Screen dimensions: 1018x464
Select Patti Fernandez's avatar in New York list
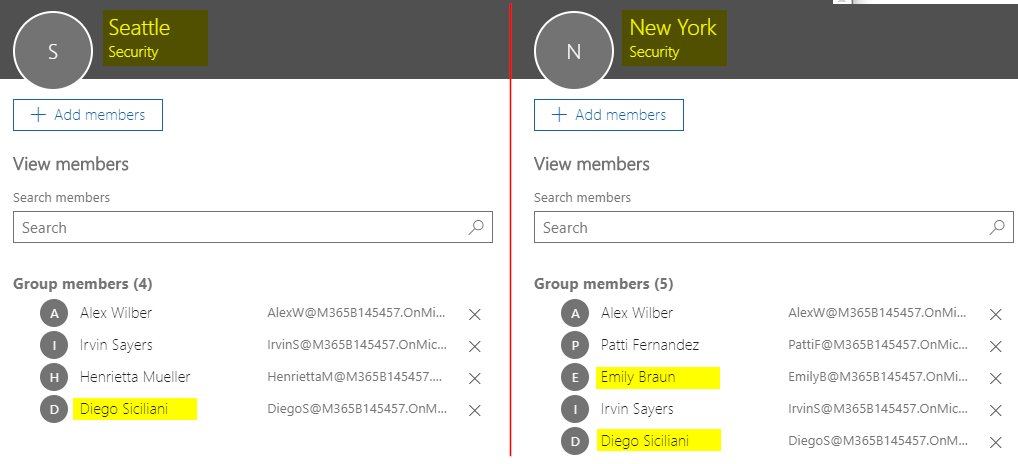[x=575, y=345]
